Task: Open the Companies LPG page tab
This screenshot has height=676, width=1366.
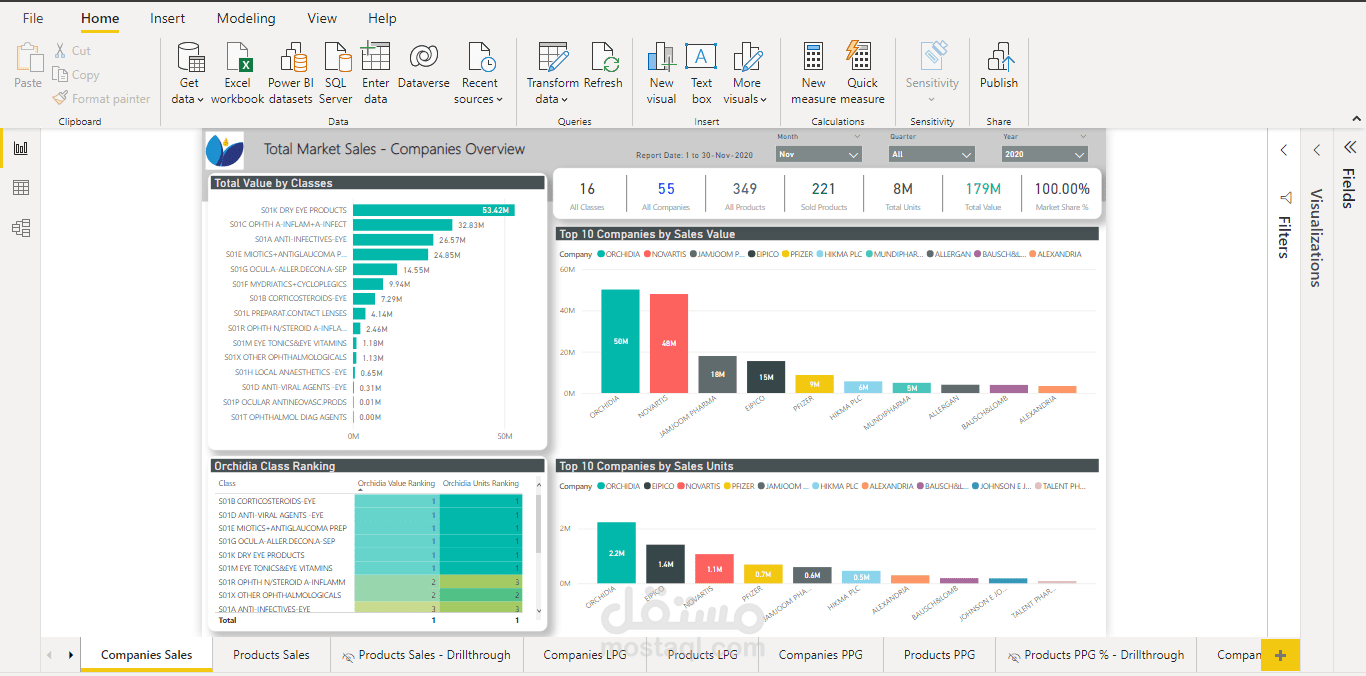Action: [x=586, y=655]
